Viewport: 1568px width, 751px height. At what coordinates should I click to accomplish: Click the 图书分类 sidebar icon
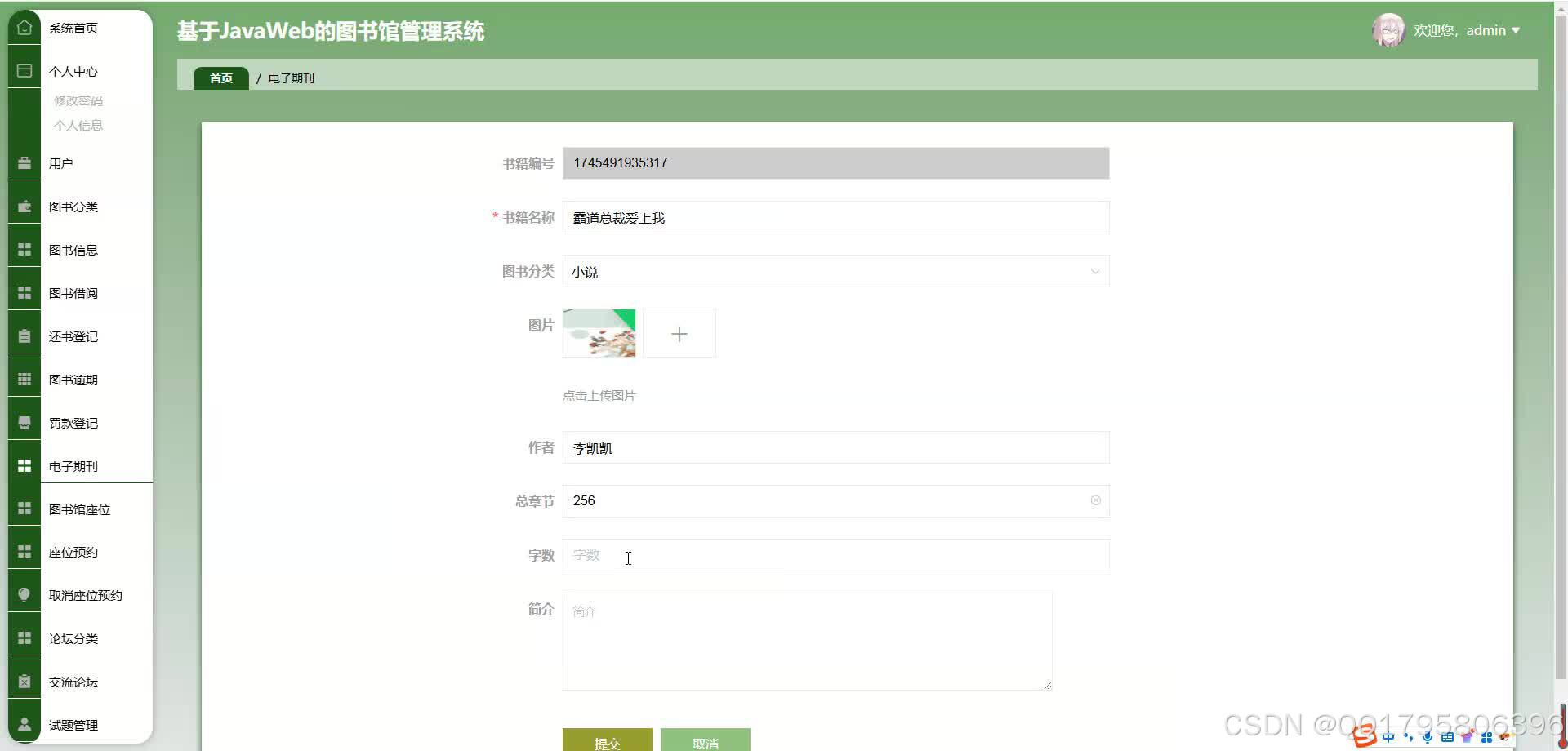tap(24, 206)
